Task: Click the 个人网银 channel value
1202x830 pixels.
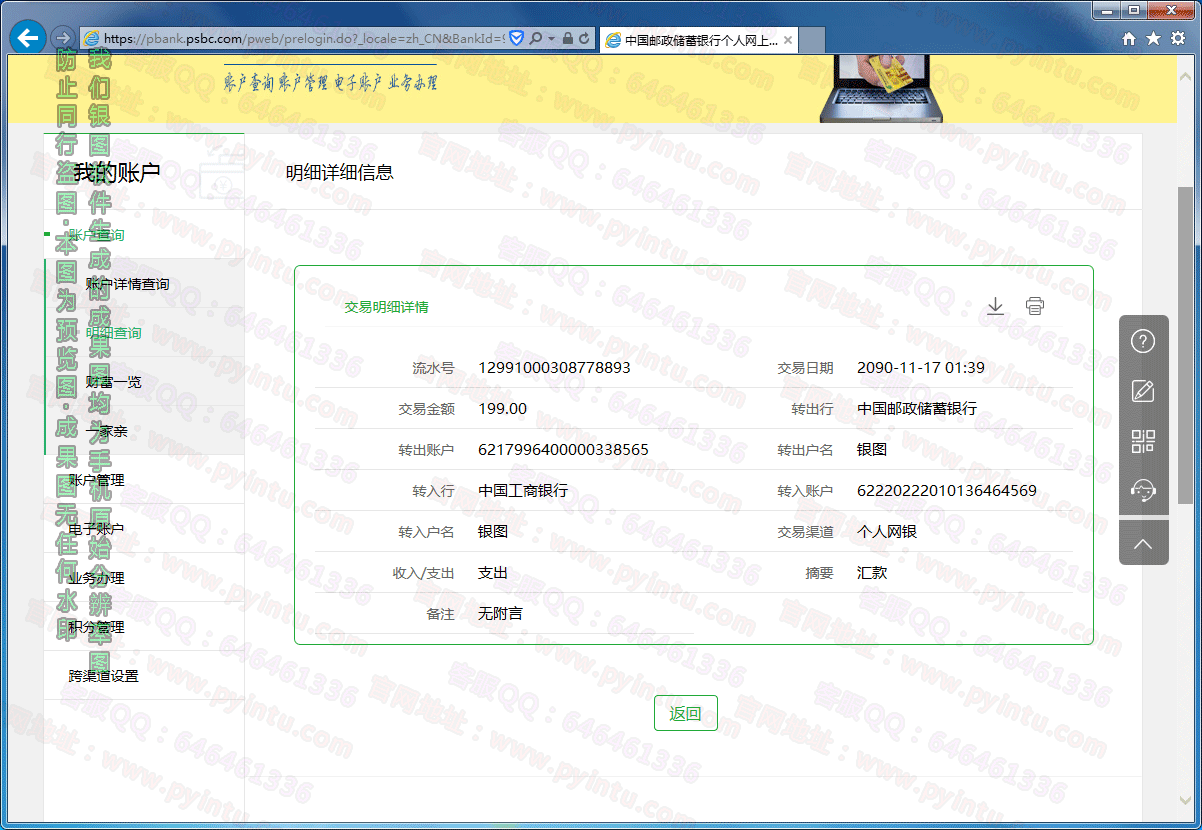Action: click(x=887, y=531)
